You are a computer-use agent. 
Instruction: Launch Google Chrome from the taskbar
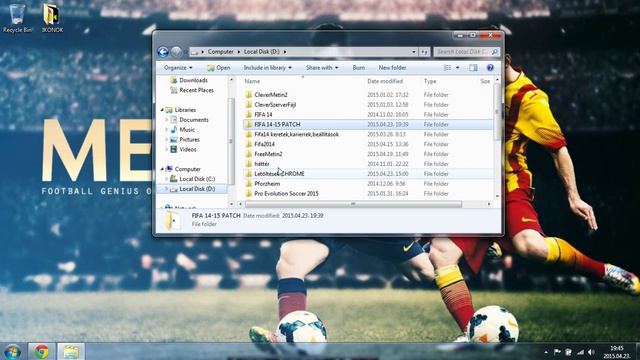click(41, 351)
